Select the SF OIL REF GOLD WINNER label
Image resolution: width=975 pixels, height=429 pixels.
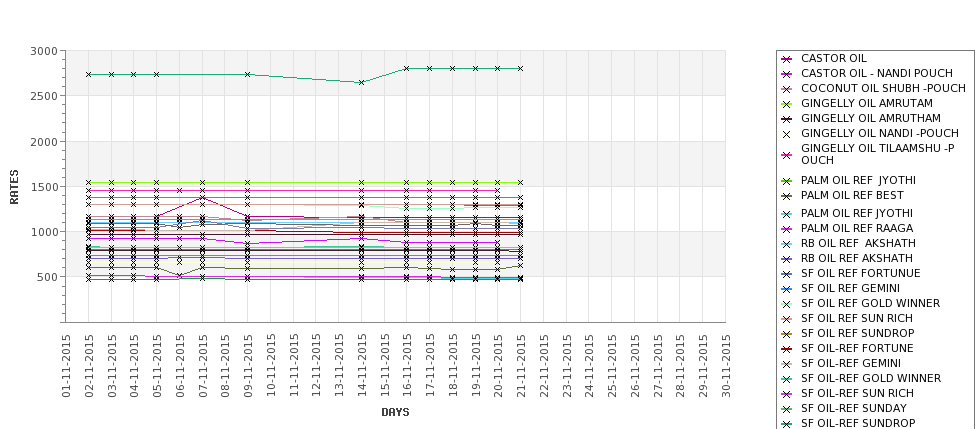point(871,303)
